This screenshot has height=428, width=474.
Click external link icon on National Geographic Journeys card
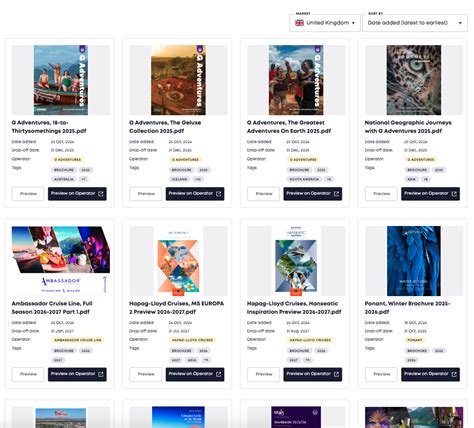(454, 194)
